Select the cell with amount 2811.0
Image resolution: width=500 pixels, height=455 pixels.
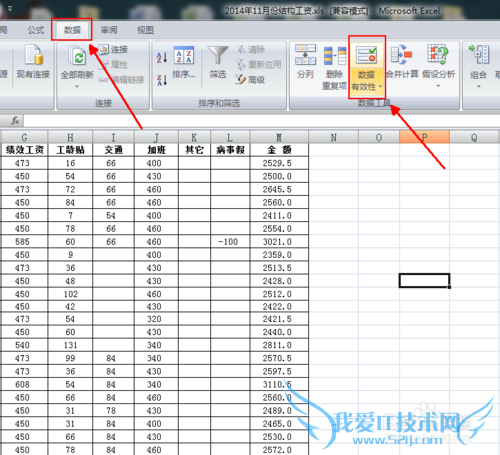279,345
